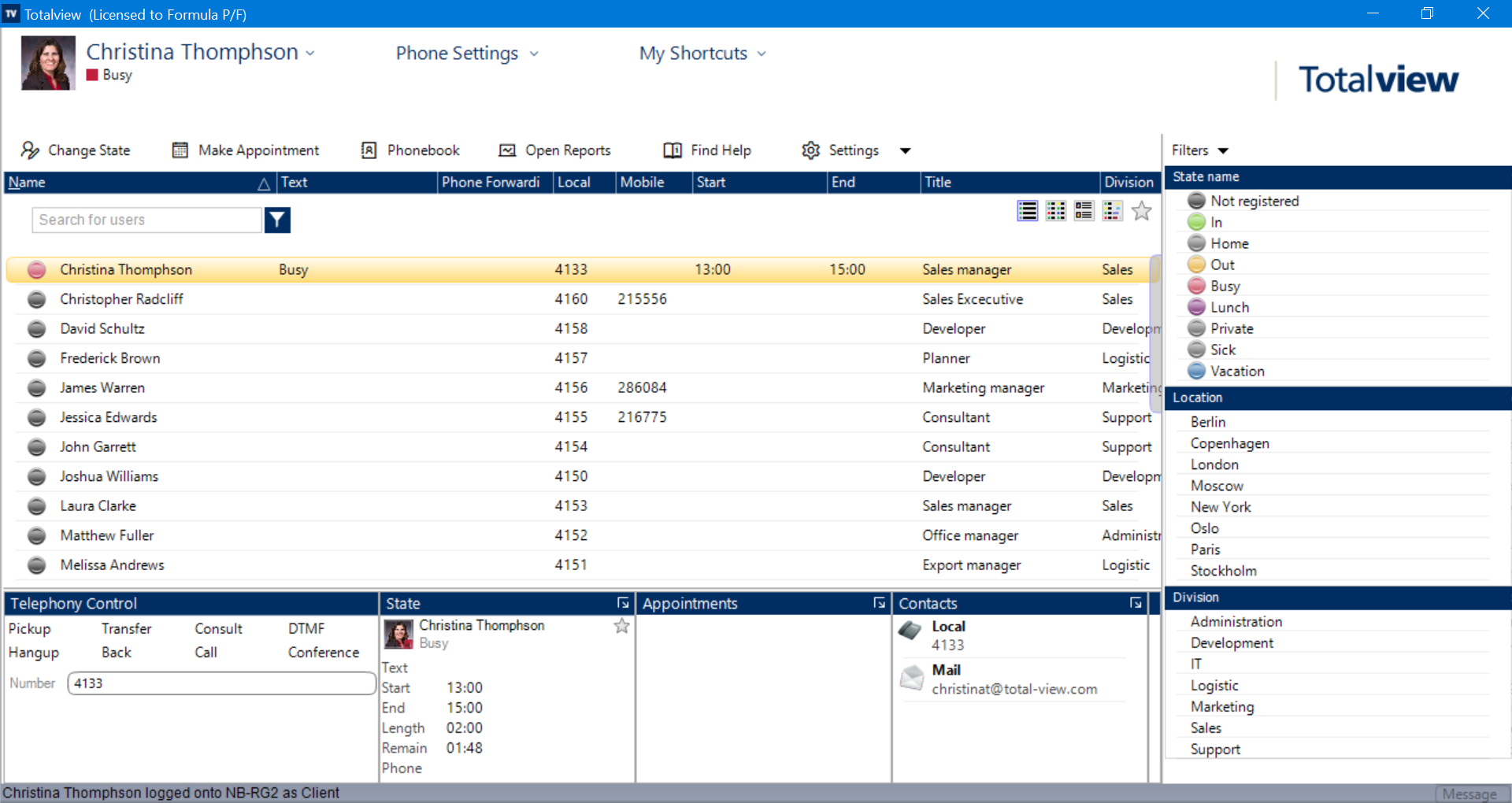
Task: Click Christopher Radcliff's grey status icon
Action: pos(37,299)
